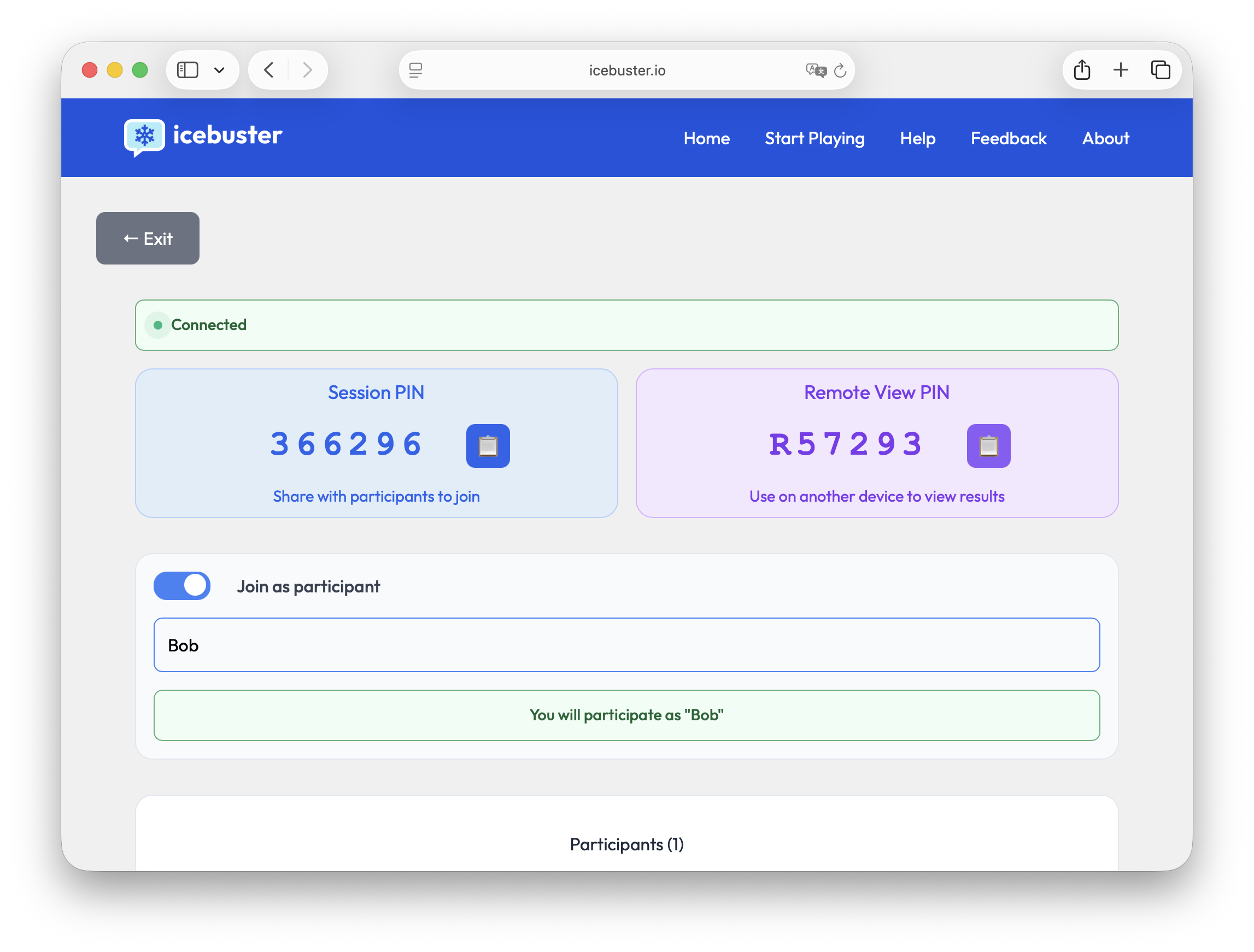
Task: Open a new tab with plus icon
Action: pos(1121,70)
